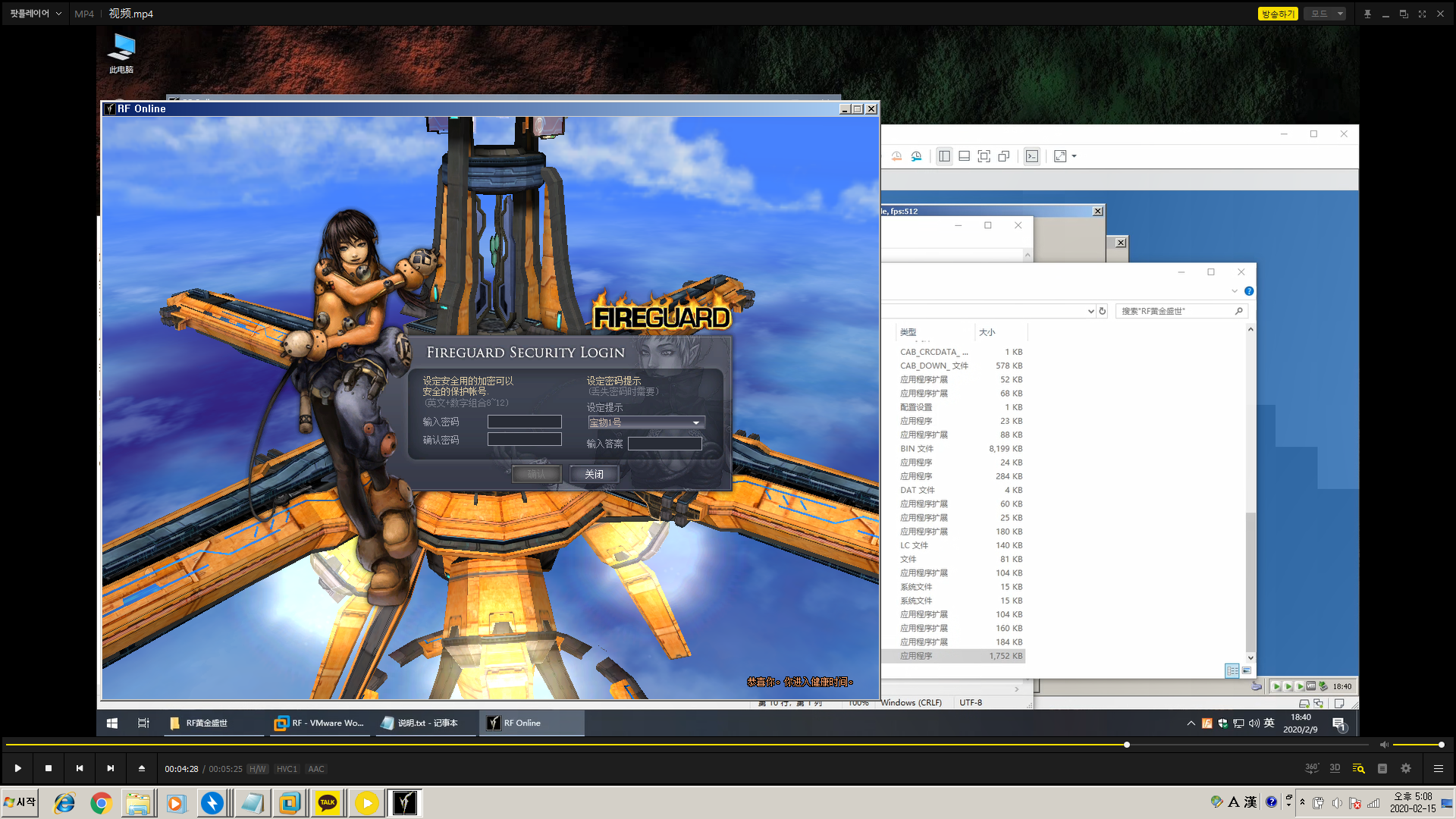1456x819 pixels.
Task: Toggle 3D video mode
Action: pos(1335,768)
